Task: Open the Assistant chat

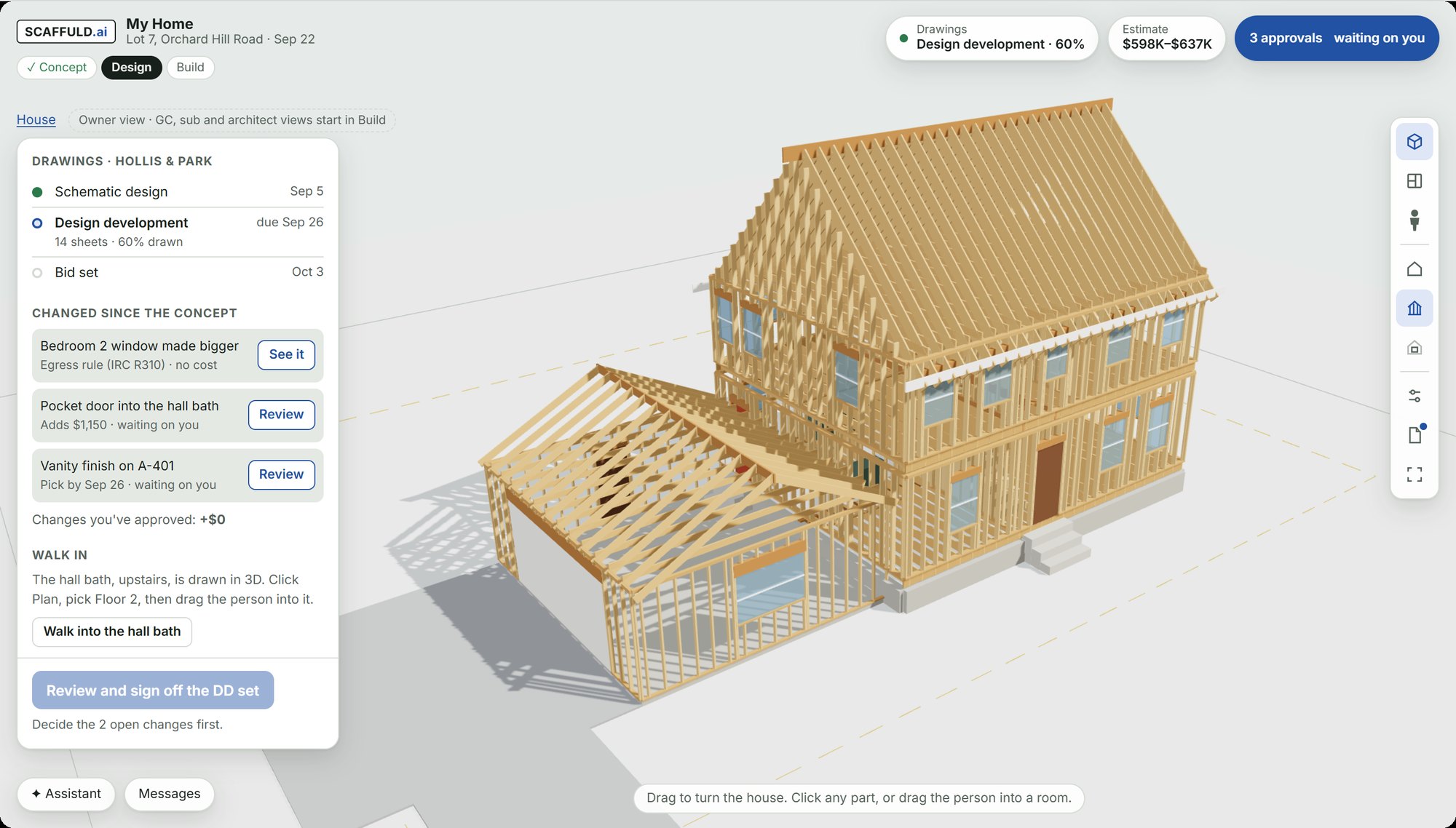Action: click(x=66, y=794)
